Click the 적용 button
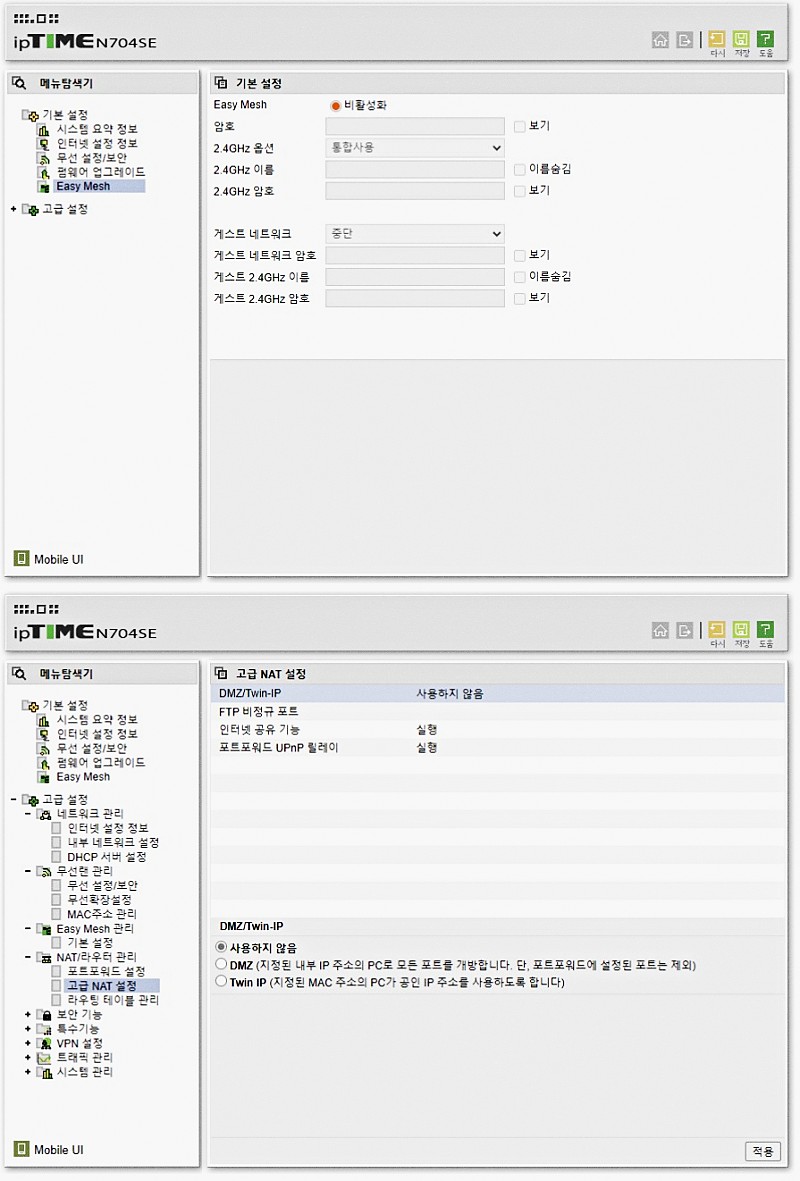This screenshot has width=800, height=1181. (x=762, y=1151)
